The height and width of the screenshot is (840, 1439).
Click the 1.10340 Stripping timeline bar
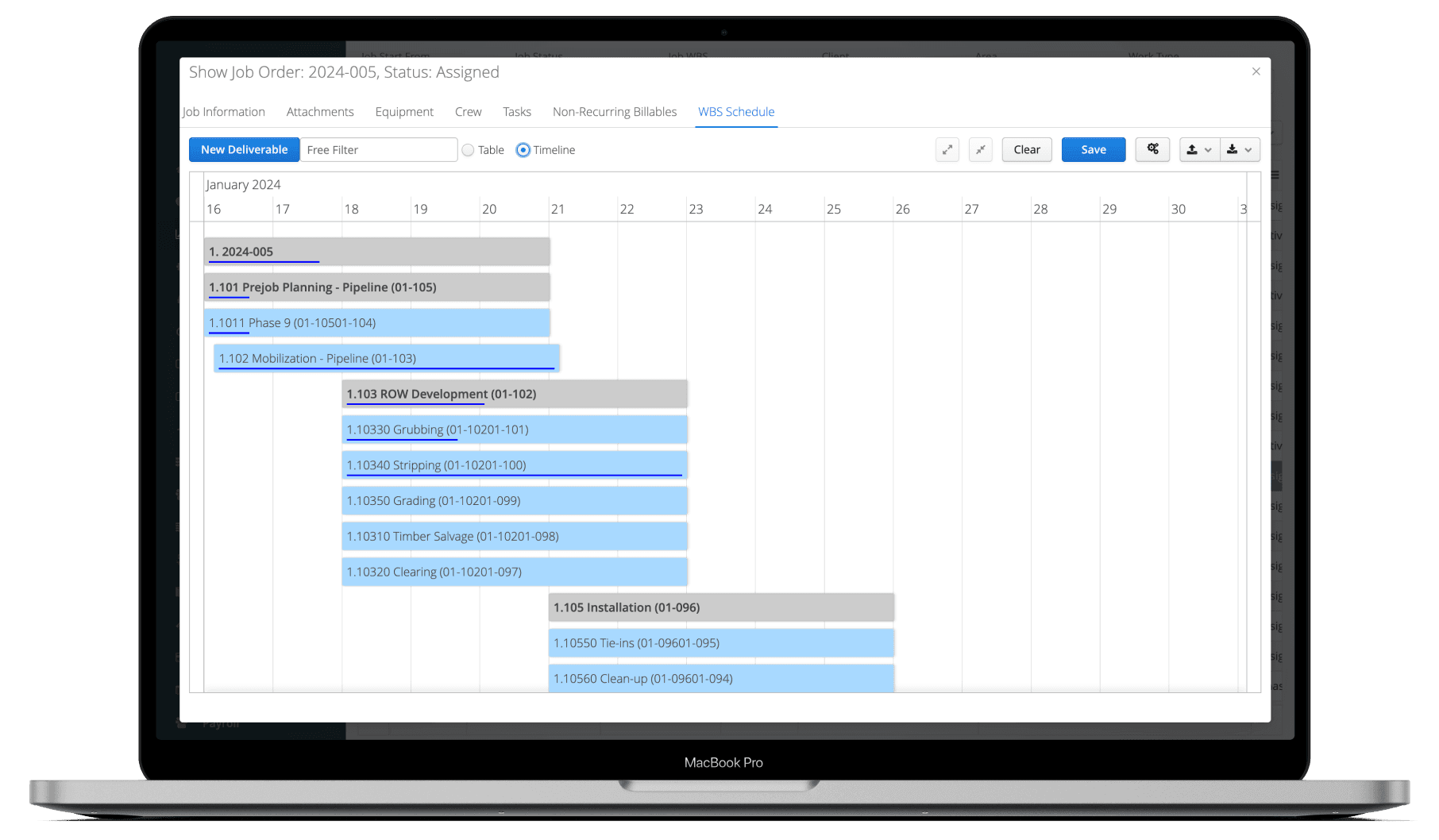(514, 464)
